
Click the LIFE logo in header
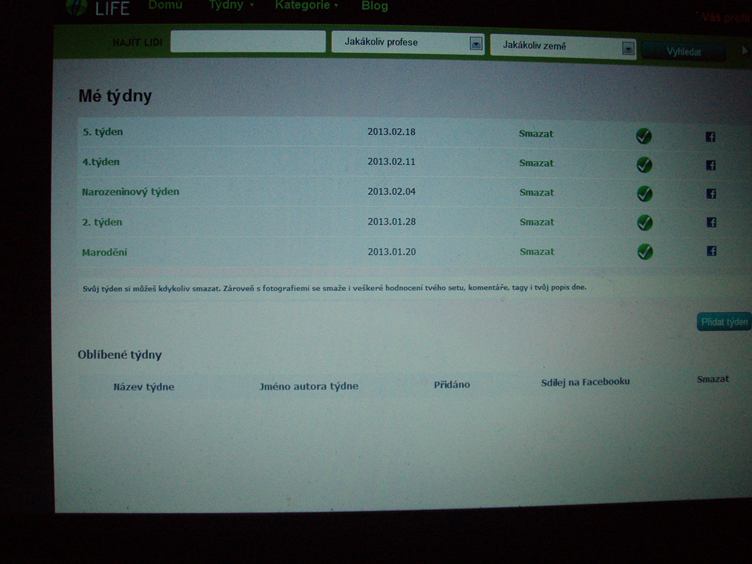[98, 8]
